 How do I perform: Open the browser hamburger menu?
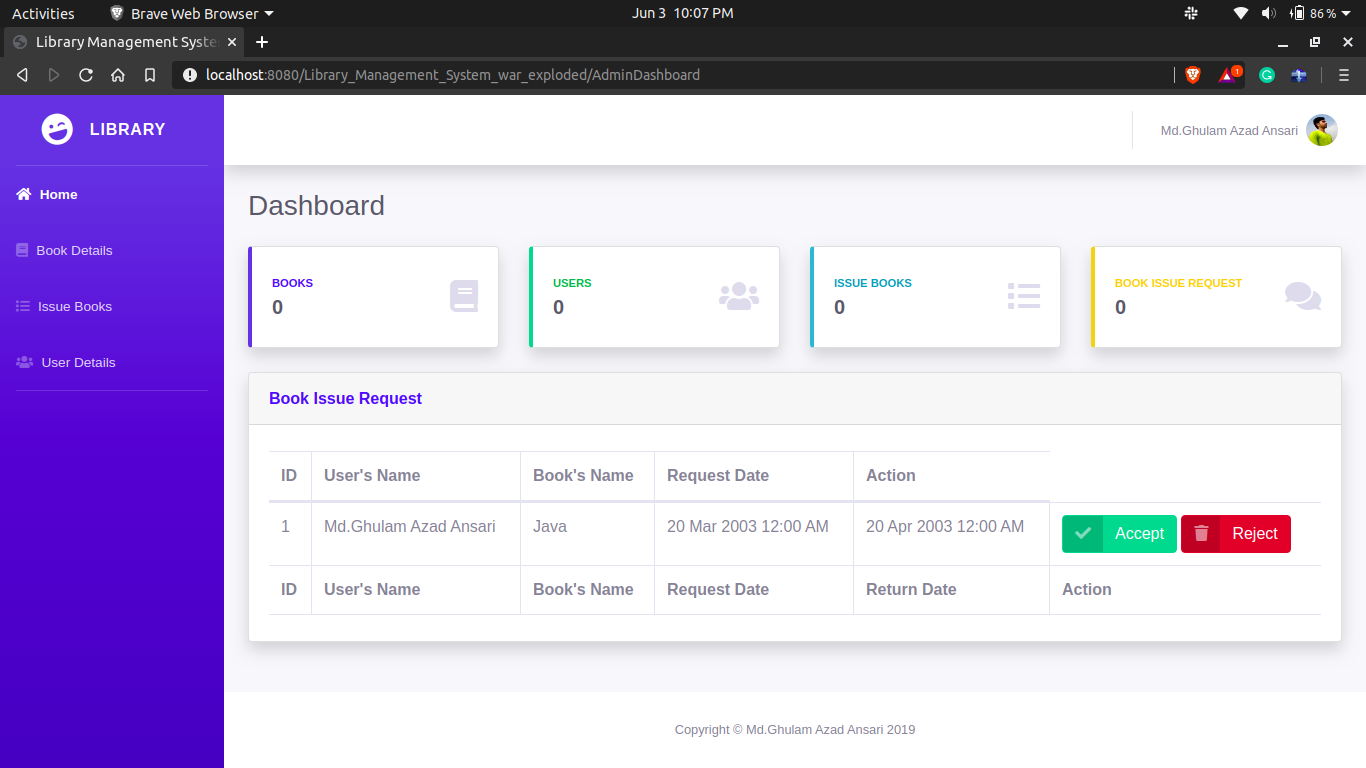pos(1344,75)
